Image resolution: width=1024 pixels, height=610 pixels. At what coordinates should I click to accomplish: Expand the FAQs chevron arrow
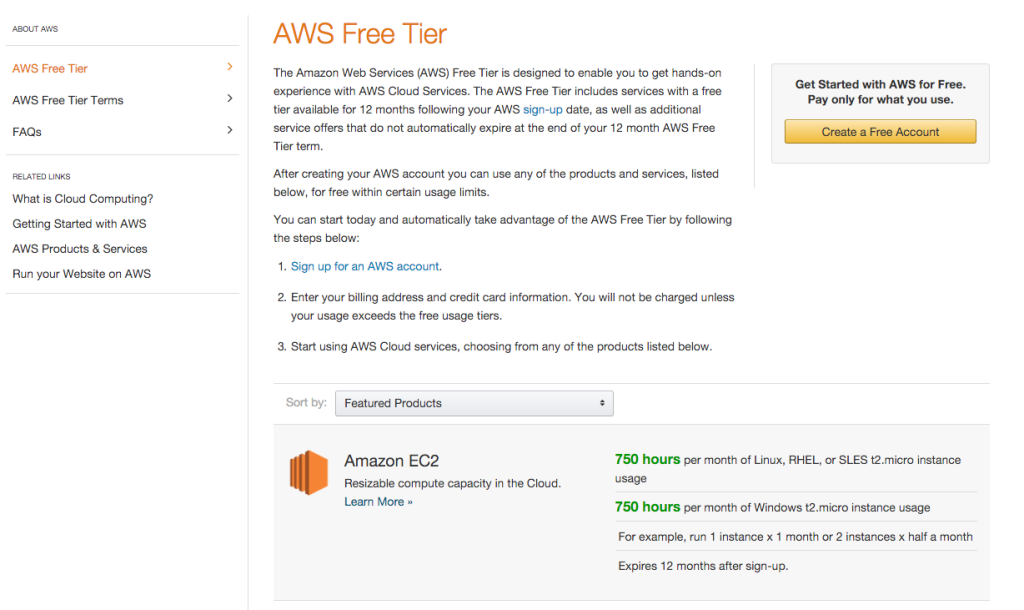pos(230,130)
